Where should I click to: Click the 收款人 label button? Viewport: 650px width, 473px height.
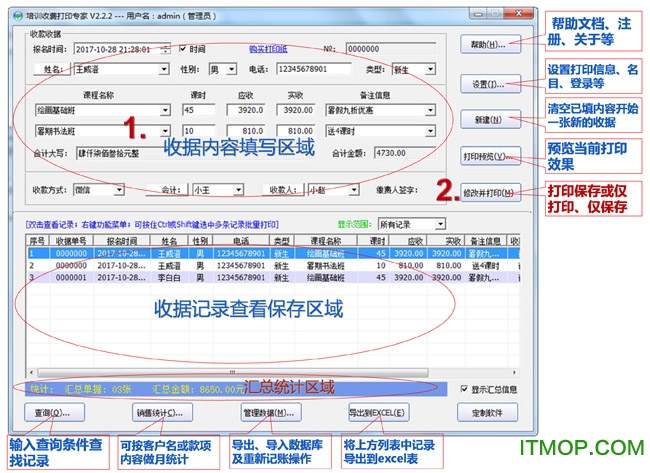tap(283, 190)
